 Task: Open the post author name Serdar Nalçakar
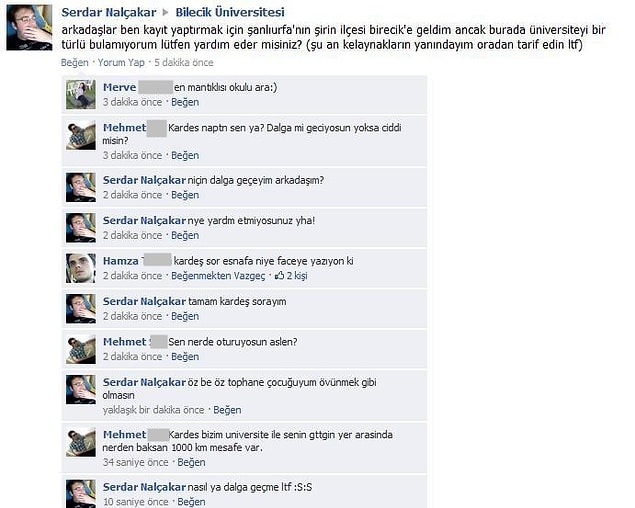point(109,12)
